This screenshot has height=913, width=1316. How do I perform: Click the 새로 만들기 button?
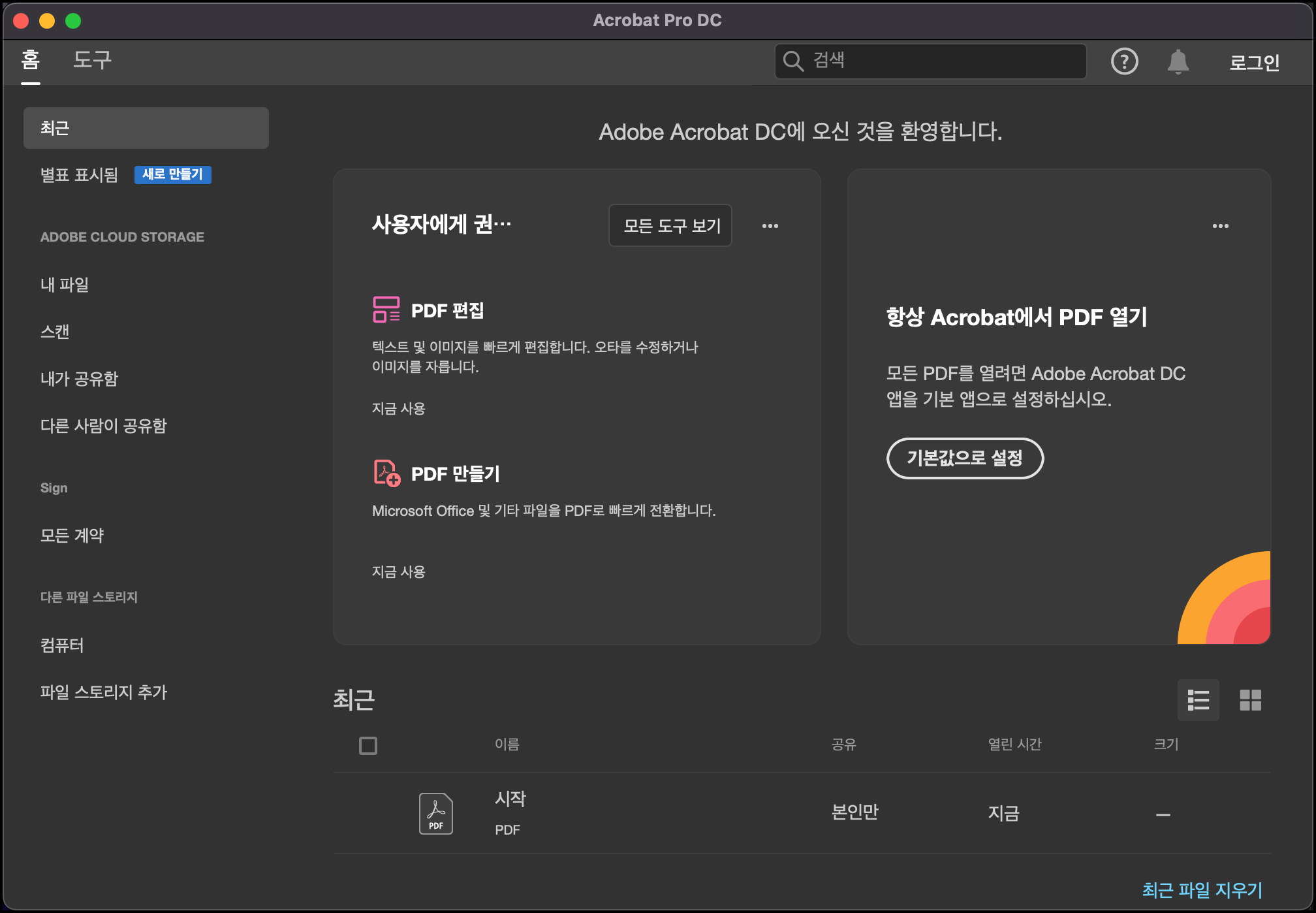(x=172, y=175)
